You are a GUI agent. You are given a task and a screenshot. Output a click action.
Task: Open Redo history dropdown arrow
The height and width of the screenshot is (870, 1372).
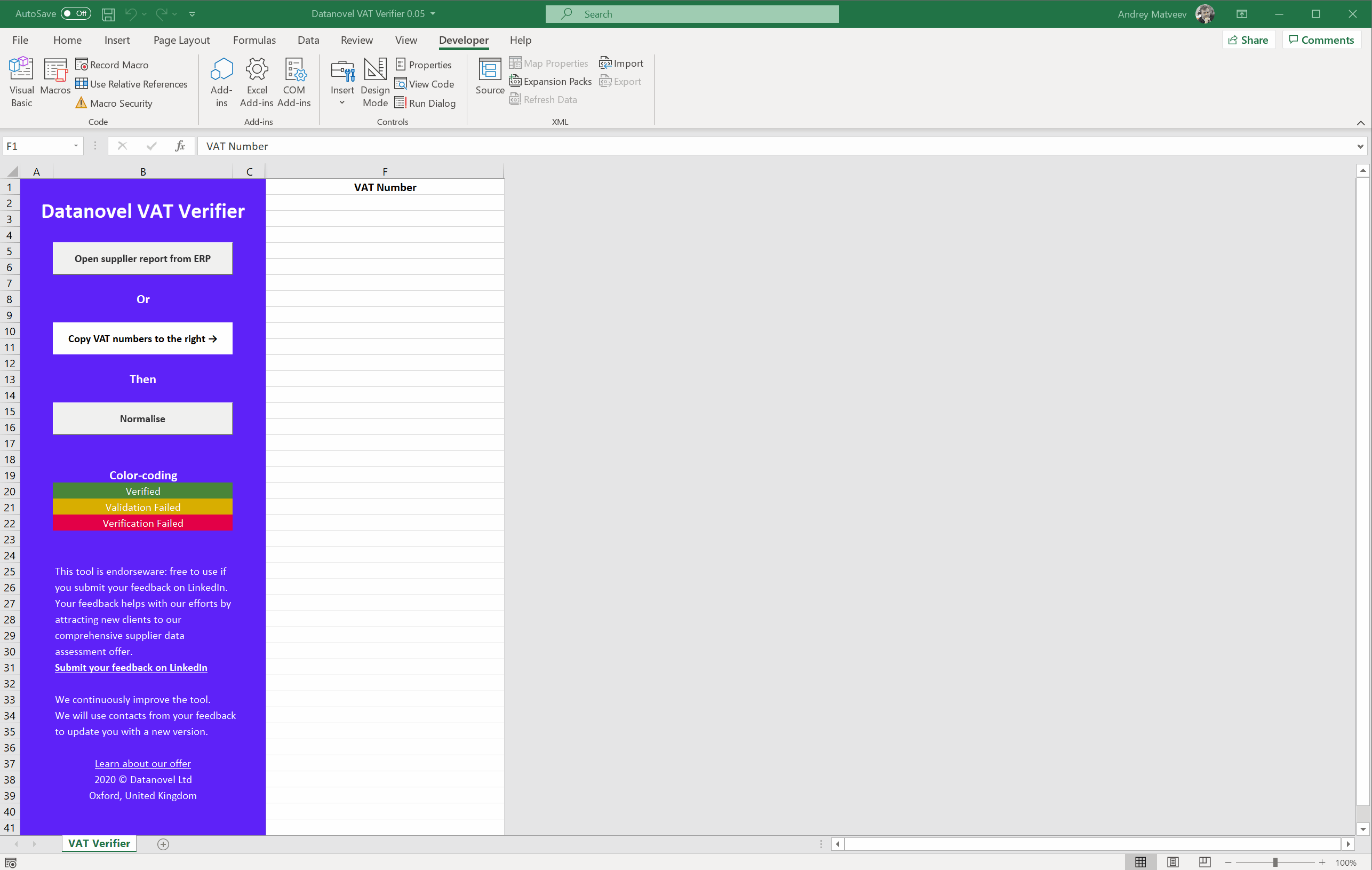pos(175,14)
